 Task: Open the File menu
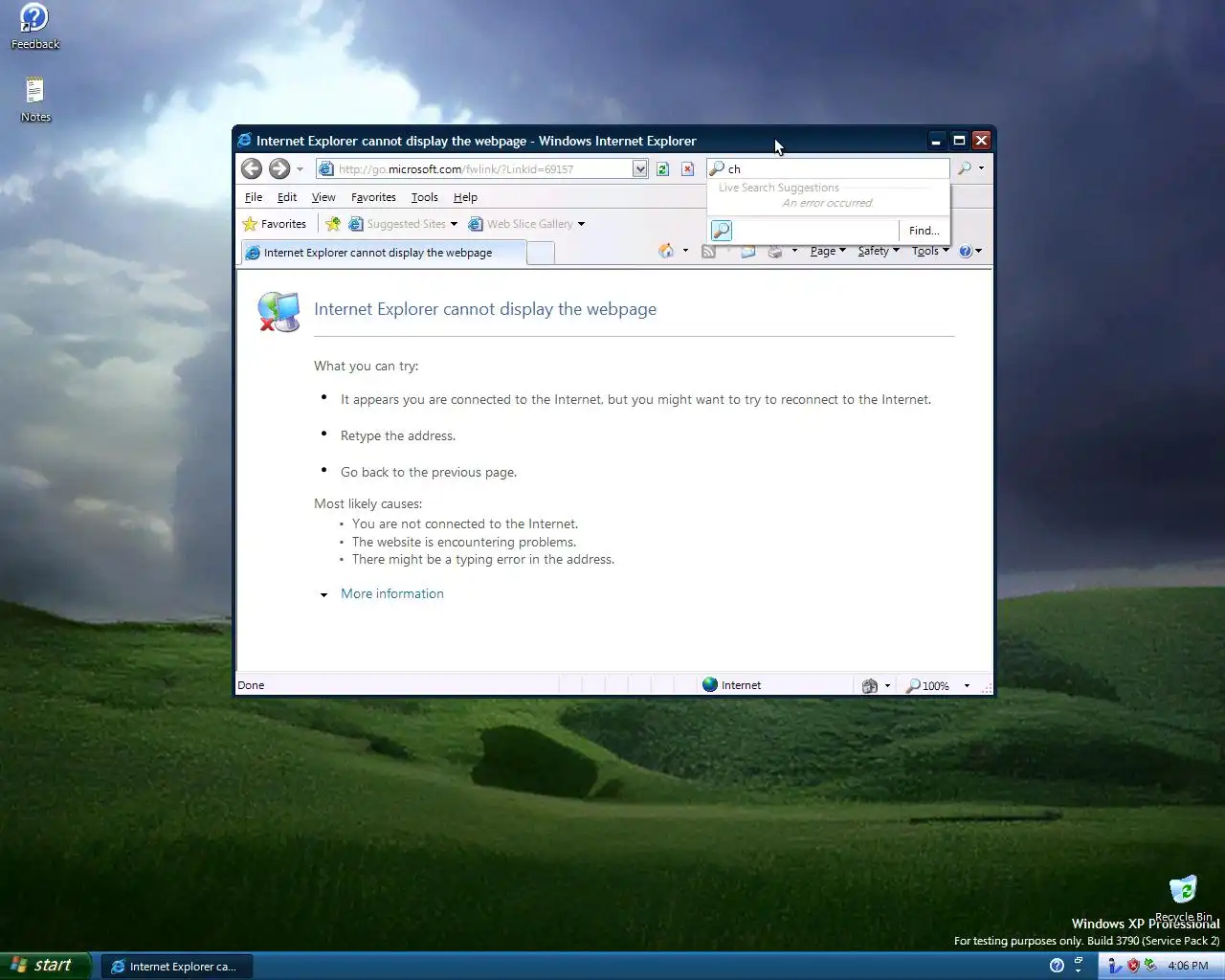click(x=254, y=197)
